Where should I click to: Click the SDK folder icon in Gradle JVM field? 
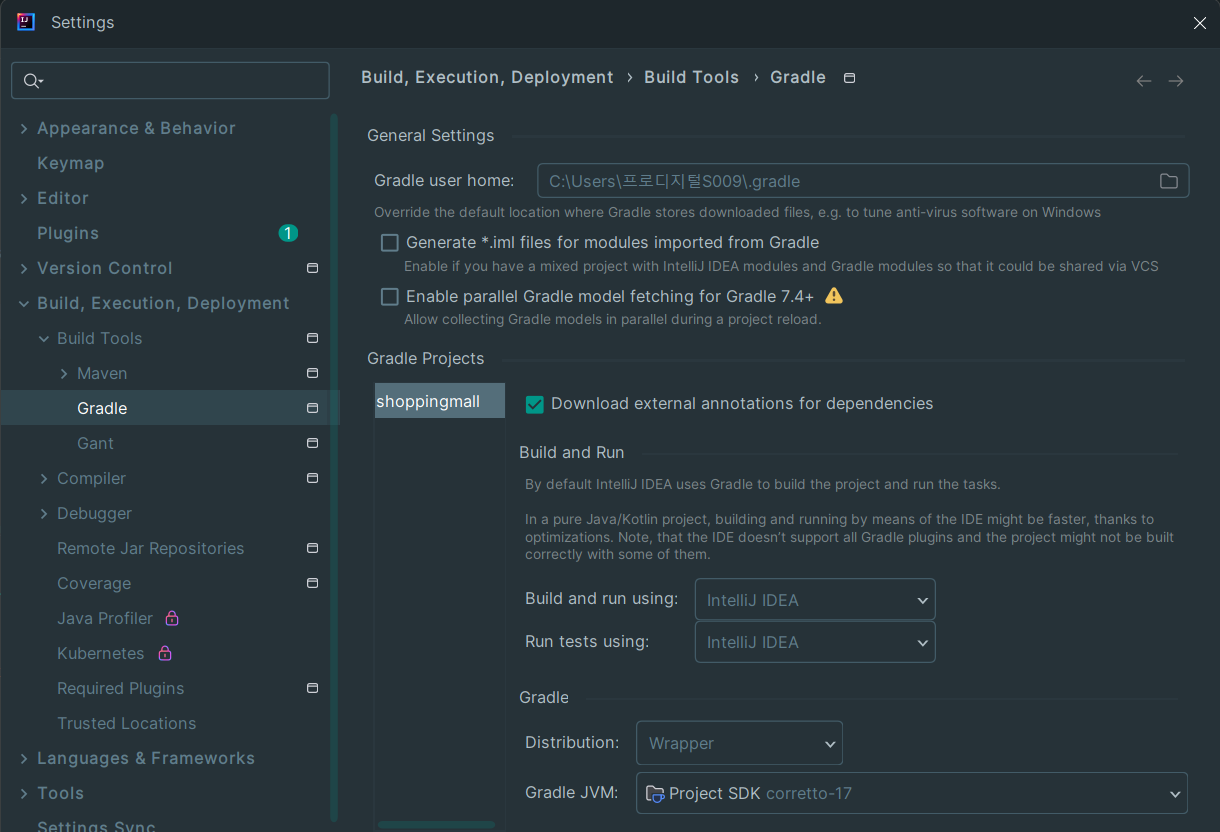pyautogui.click(x=655, y=793)
